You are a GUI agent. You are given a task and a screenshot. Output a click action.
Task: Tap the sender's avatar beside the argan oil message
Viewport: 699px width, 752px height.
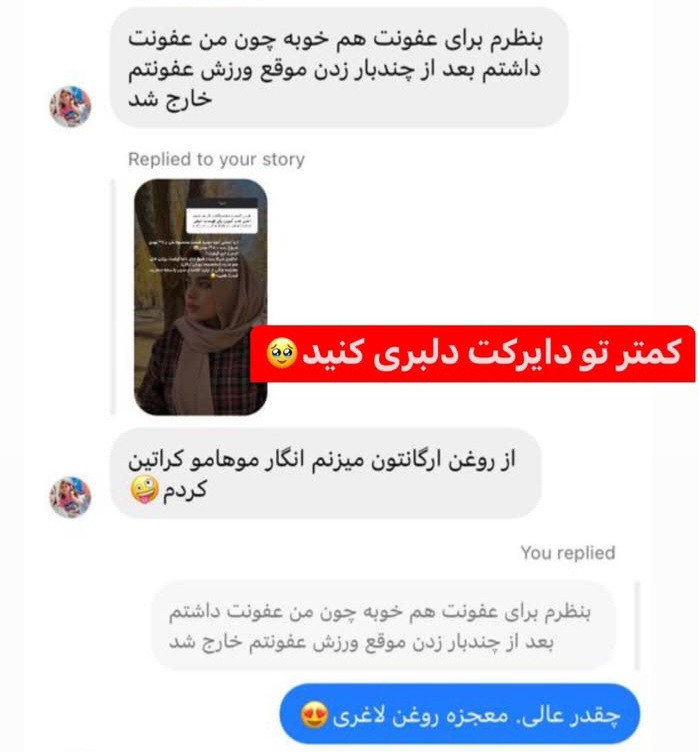[71, 497]
